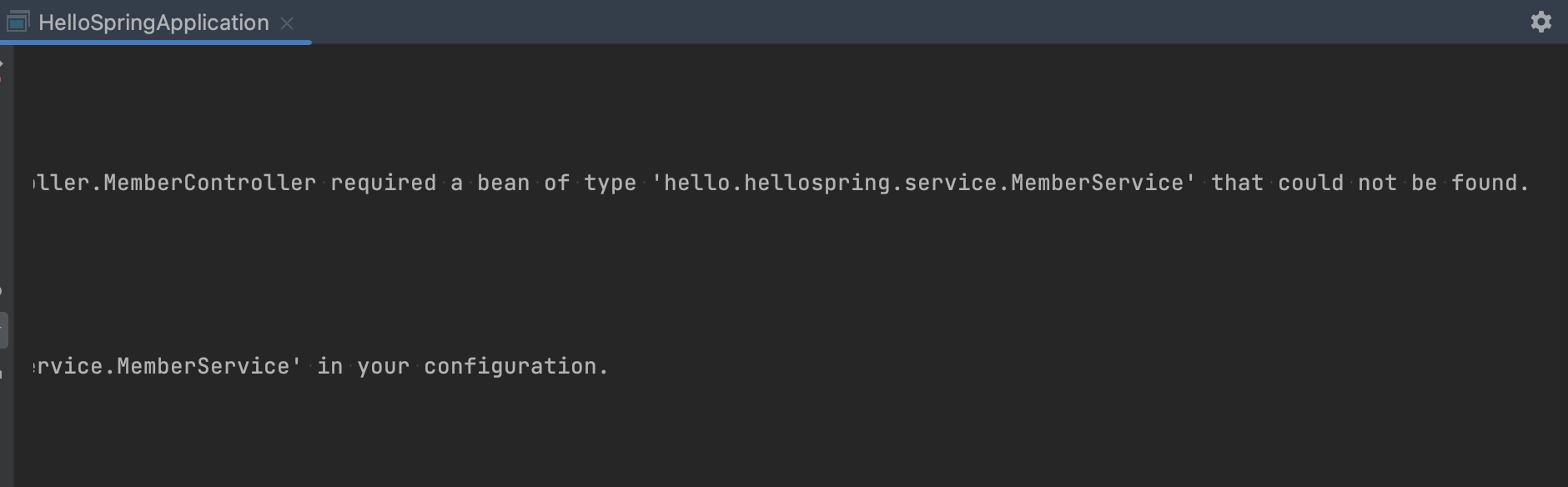Click 'MemberService'' in the second console line

(209, 366)
